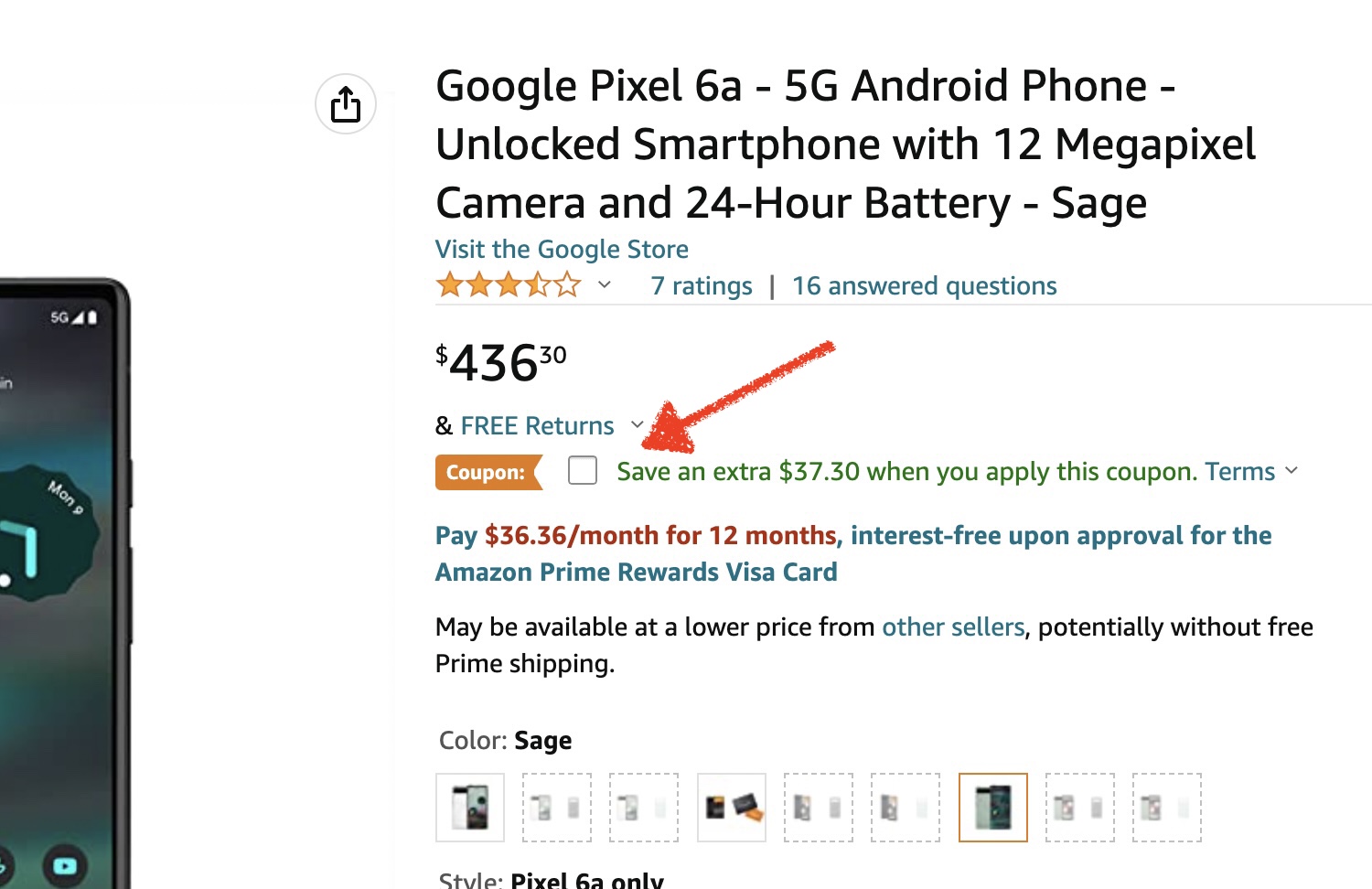Image resolution: width=1372 pixels, height=889 pixels.
Task: Select the first color swatch option
Action: click(x=470, y=808)
